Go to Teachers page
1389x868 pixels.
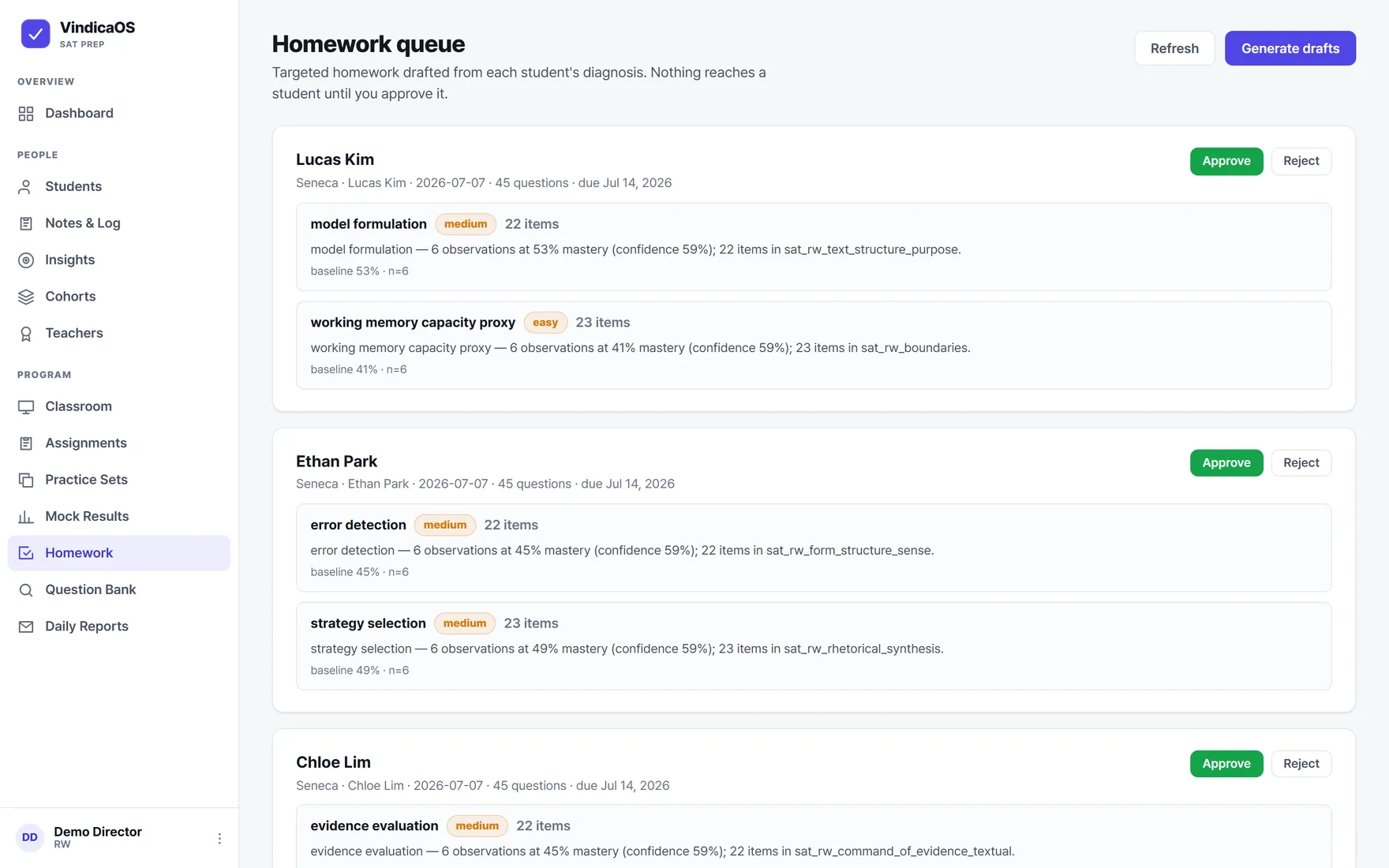[119, 334]
